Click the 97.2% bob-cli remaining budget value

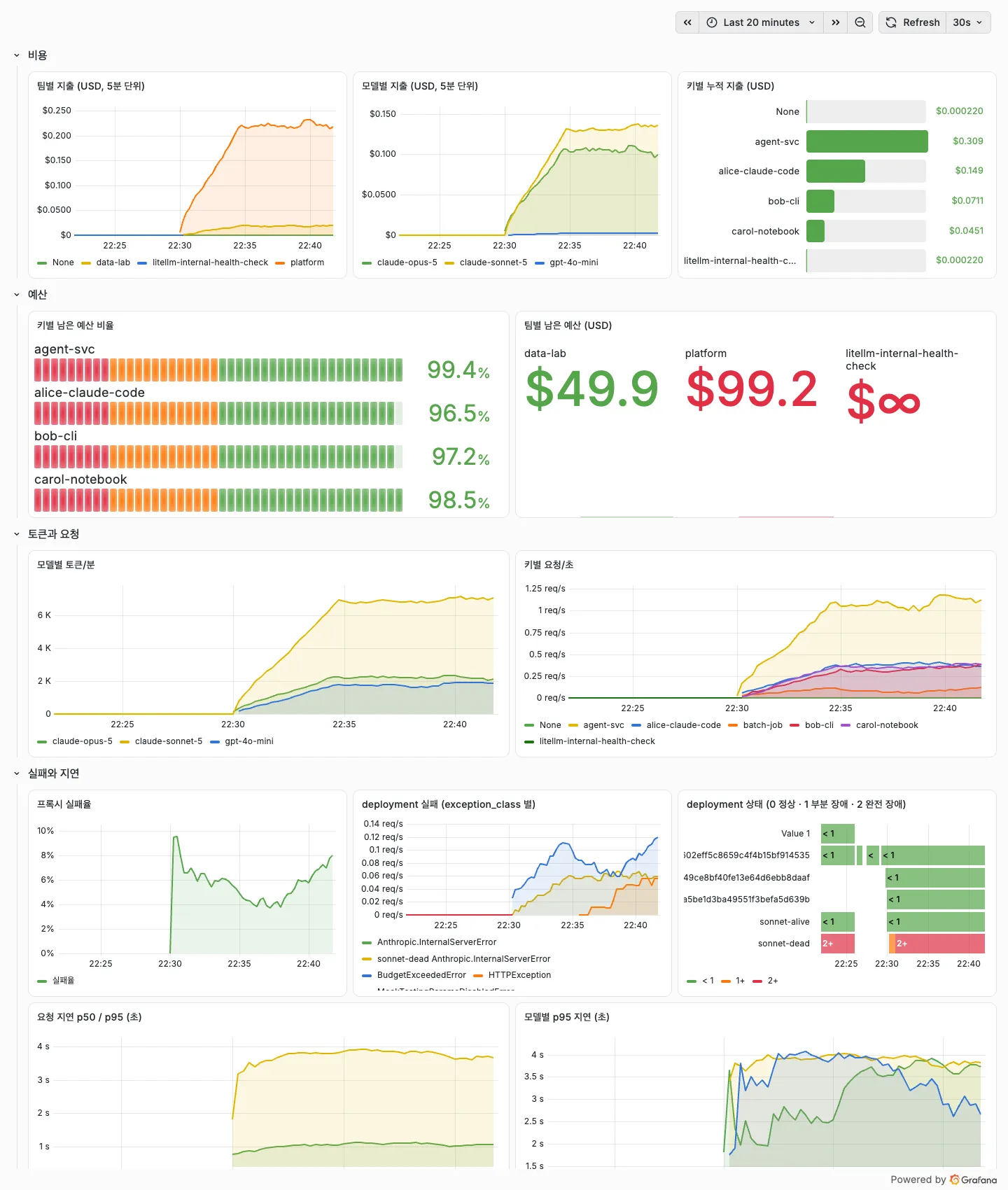461,457
